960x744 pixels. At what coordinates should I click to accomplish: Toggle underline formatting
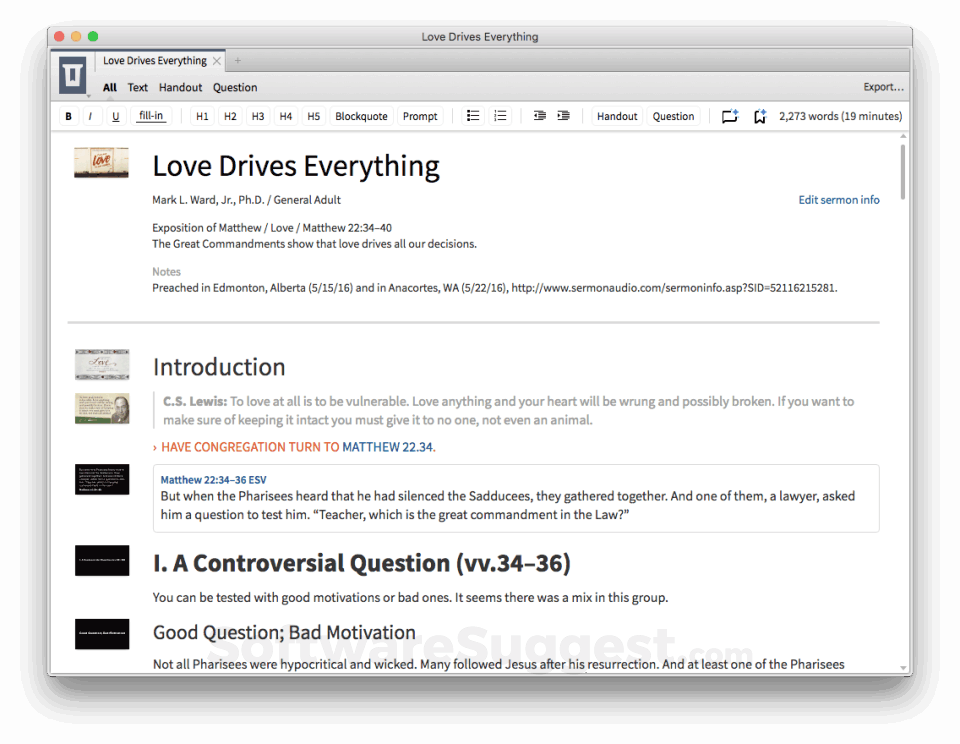point(116,116)
